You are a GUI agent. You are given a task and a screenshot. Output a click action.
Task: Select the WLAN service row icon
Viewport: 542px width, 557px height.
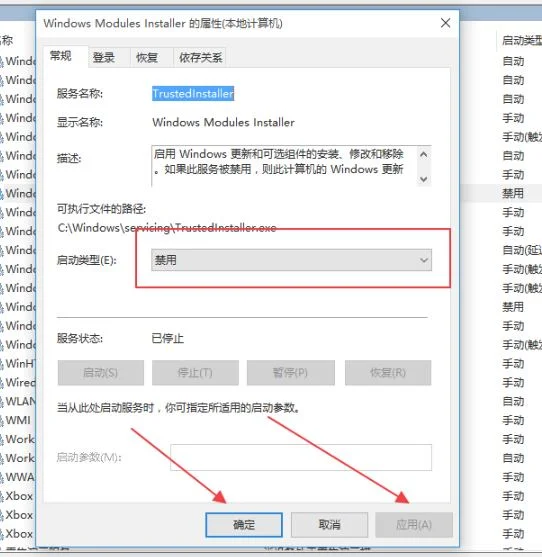(2, 401)
